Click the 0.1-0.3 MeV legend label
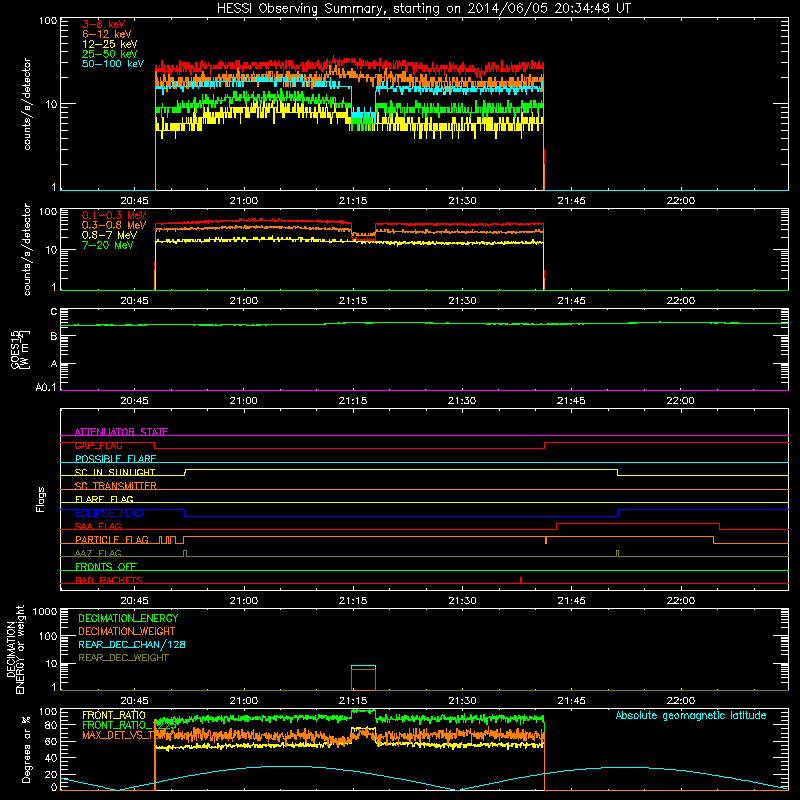Screen dimensions: 800x800 click(x=114, y=215)
